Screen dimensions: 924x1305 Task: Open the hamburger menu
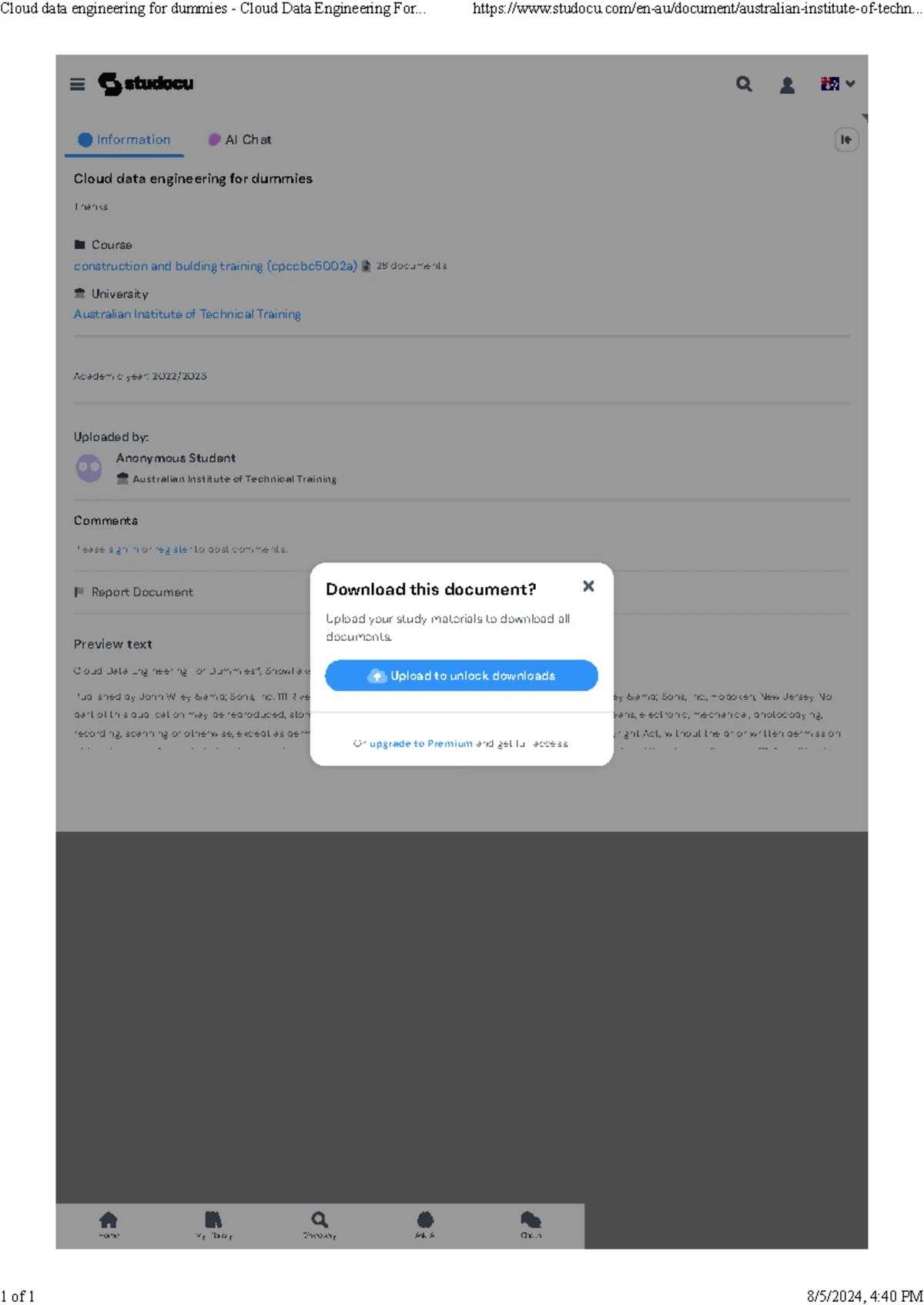[x=77, y=84]
